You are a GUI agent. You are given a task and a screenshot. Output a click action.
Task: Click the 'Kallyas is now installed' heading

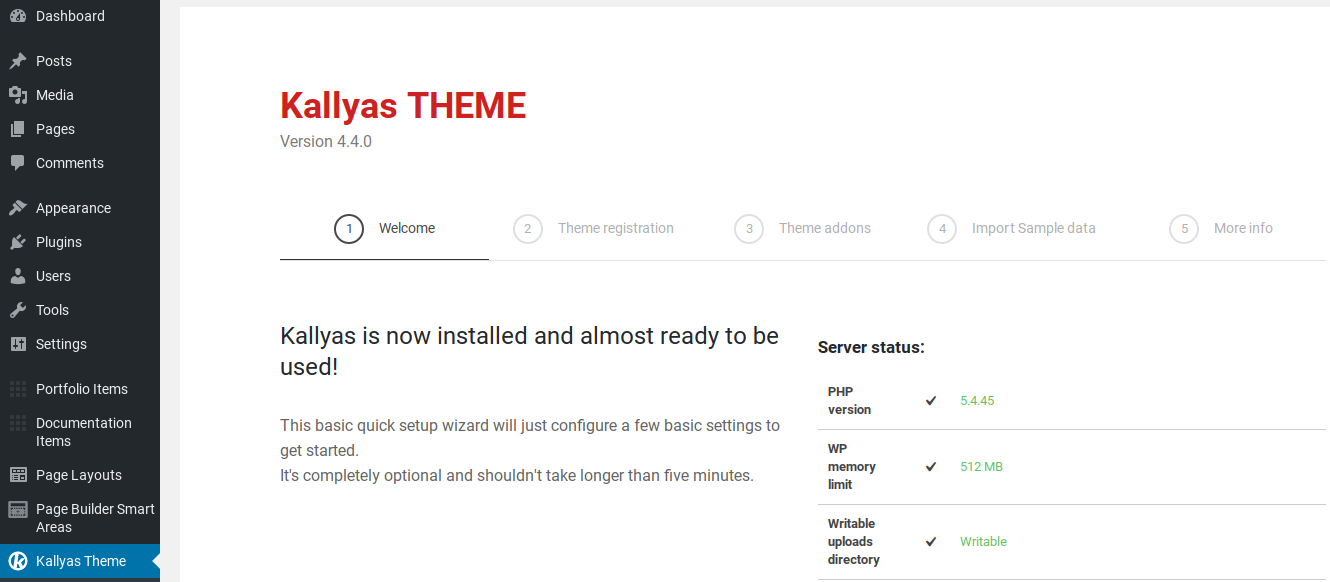tap(529, 351)
